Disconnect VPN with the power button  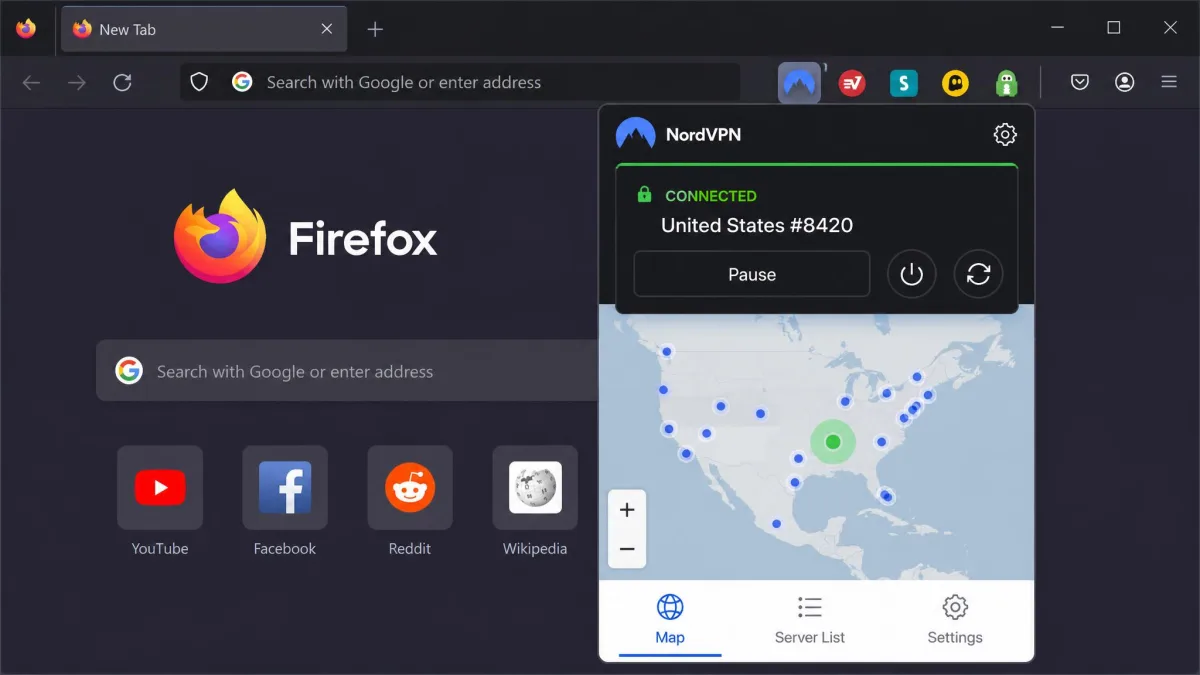tap(912, 274)
